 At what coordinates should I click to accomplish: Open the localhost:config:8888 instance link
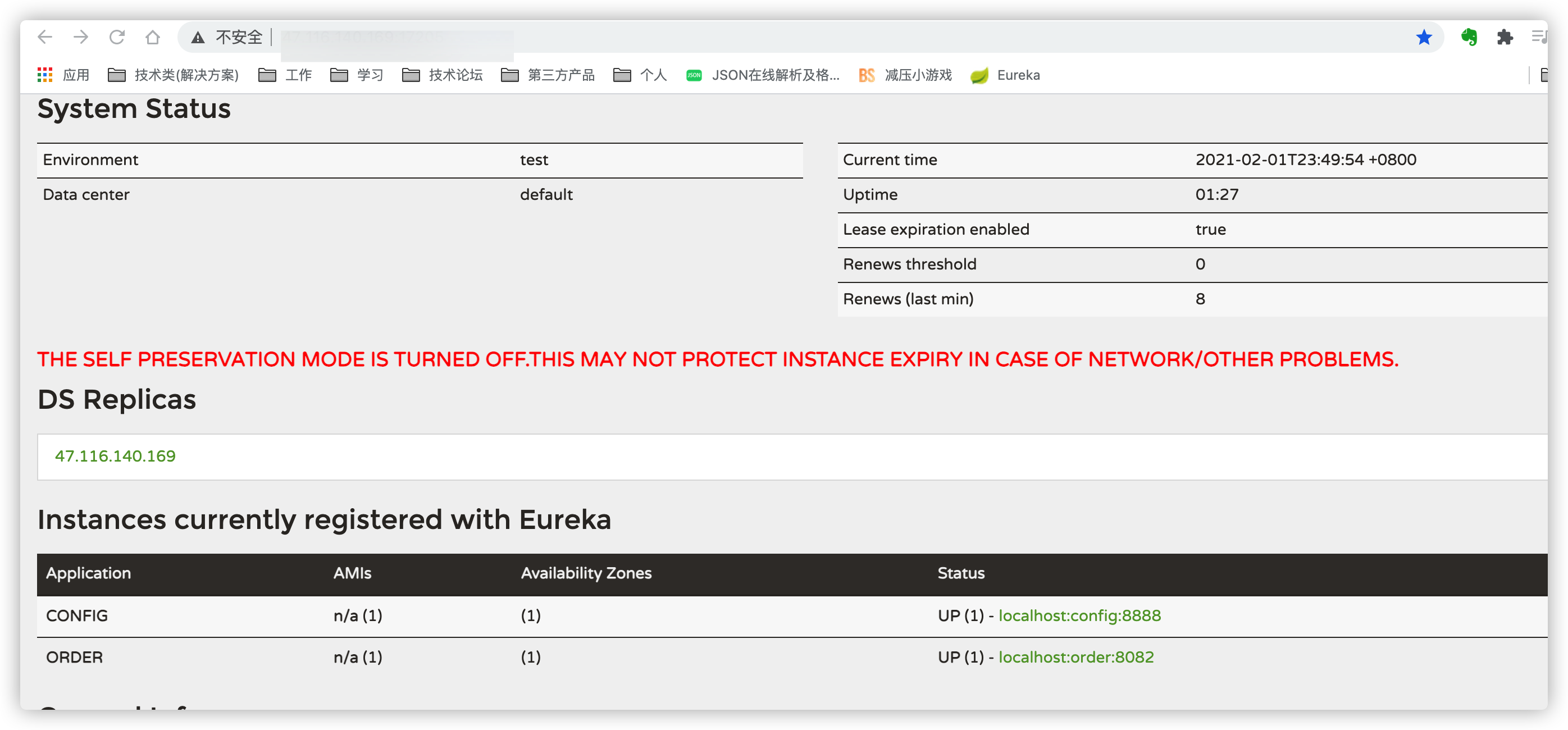click(x=1079, y=615)
